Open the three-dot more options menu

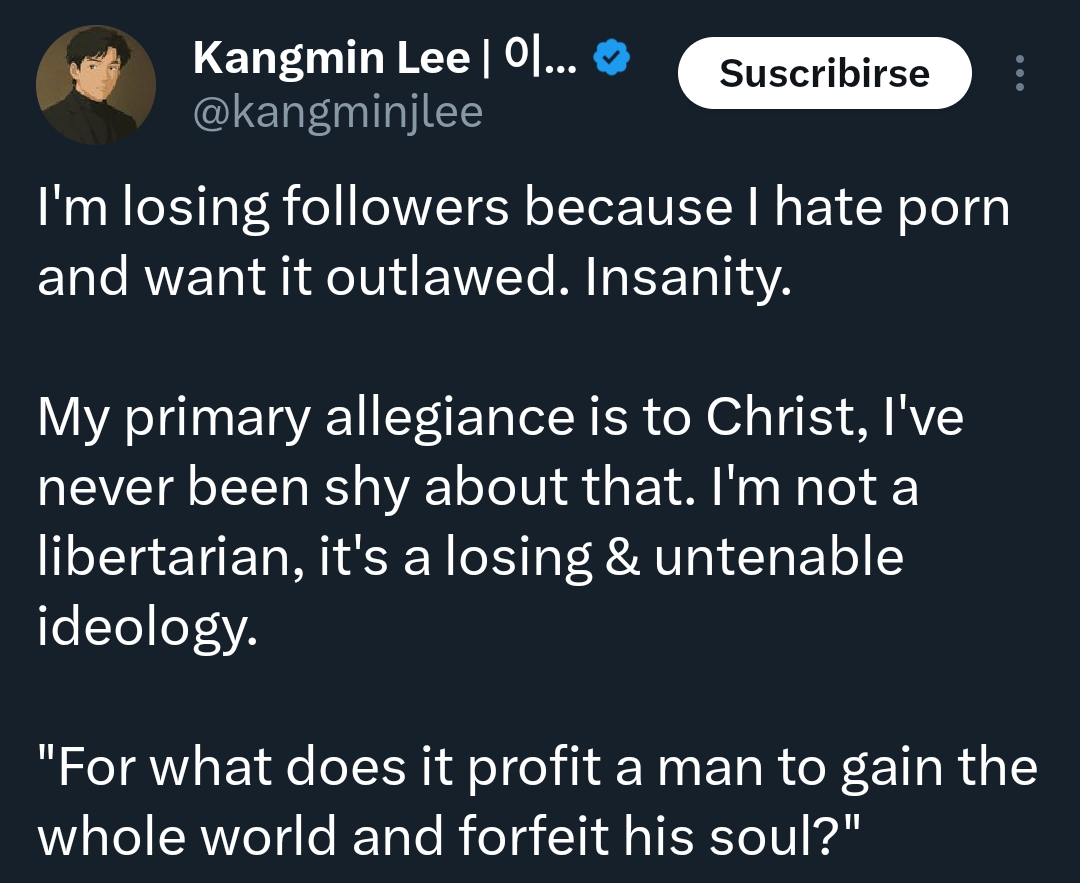click(1019, 73)
